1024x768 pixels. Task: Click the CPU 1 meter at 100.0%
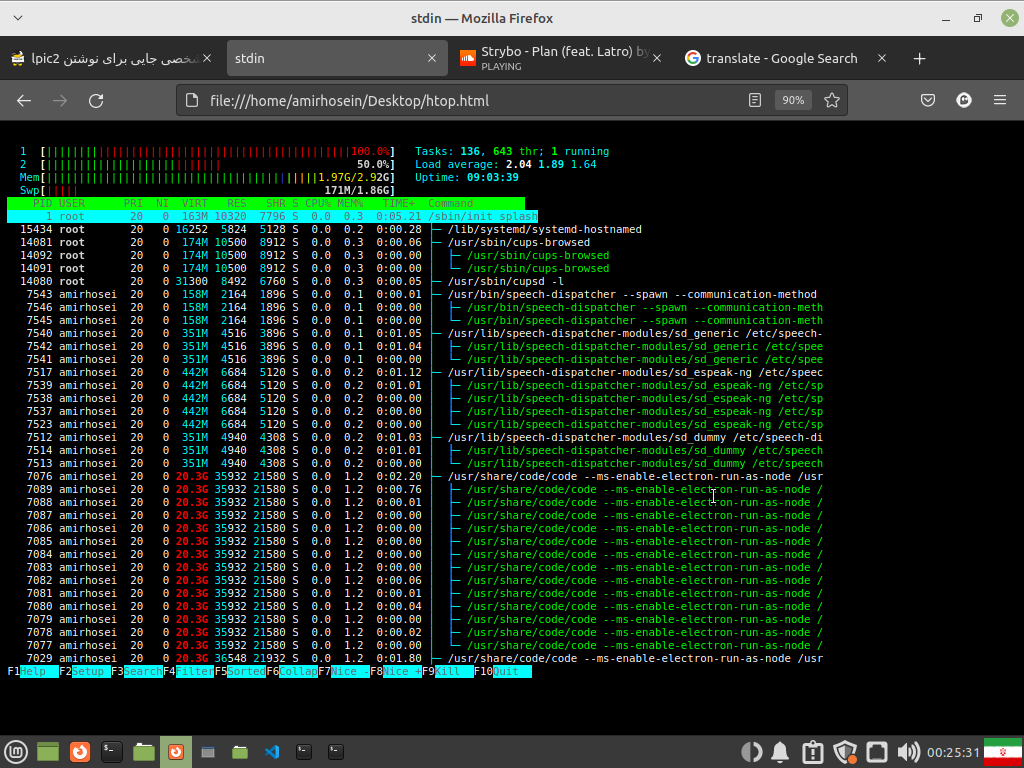click(208, 152)
